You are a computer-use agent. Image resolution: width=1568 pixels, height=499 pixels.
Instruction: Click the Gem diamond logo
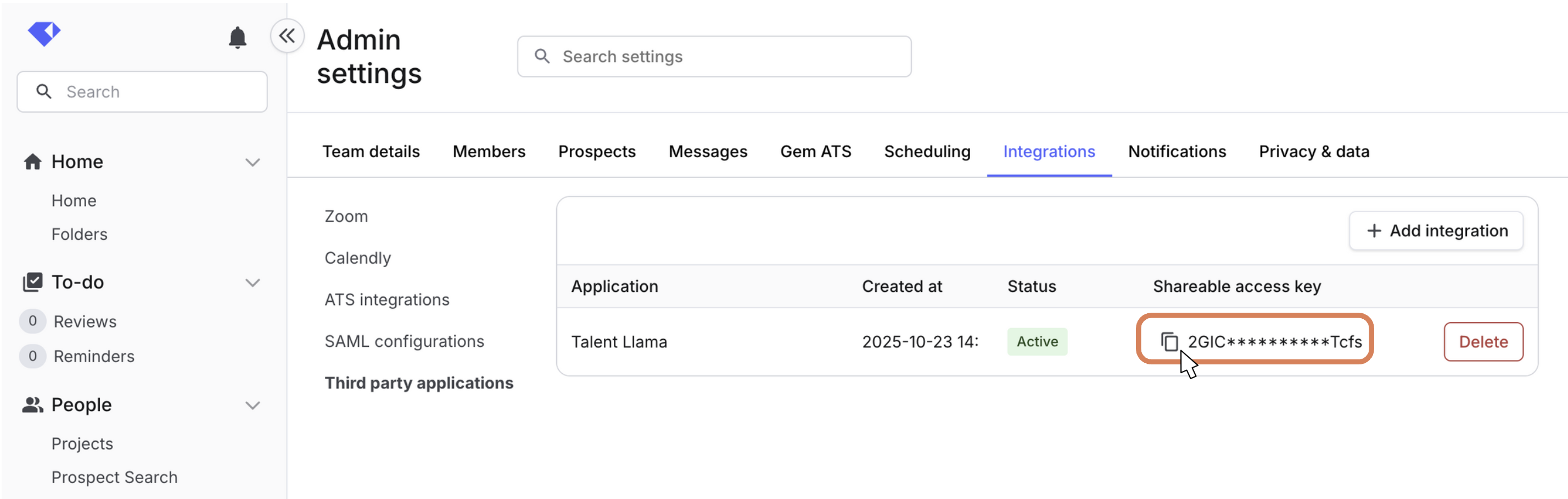coord(44,34)
